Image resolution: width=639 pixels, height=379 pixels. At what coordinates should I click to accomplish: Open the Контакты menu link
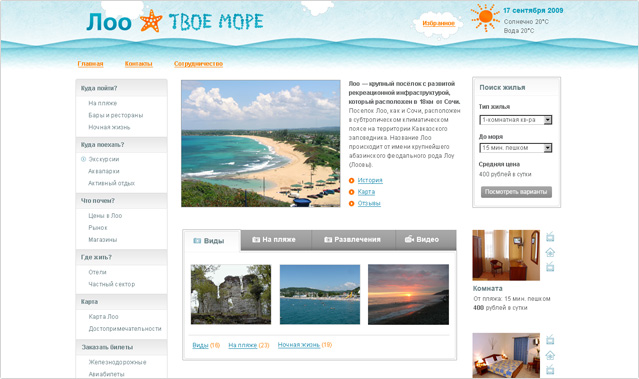click(139, 64)
